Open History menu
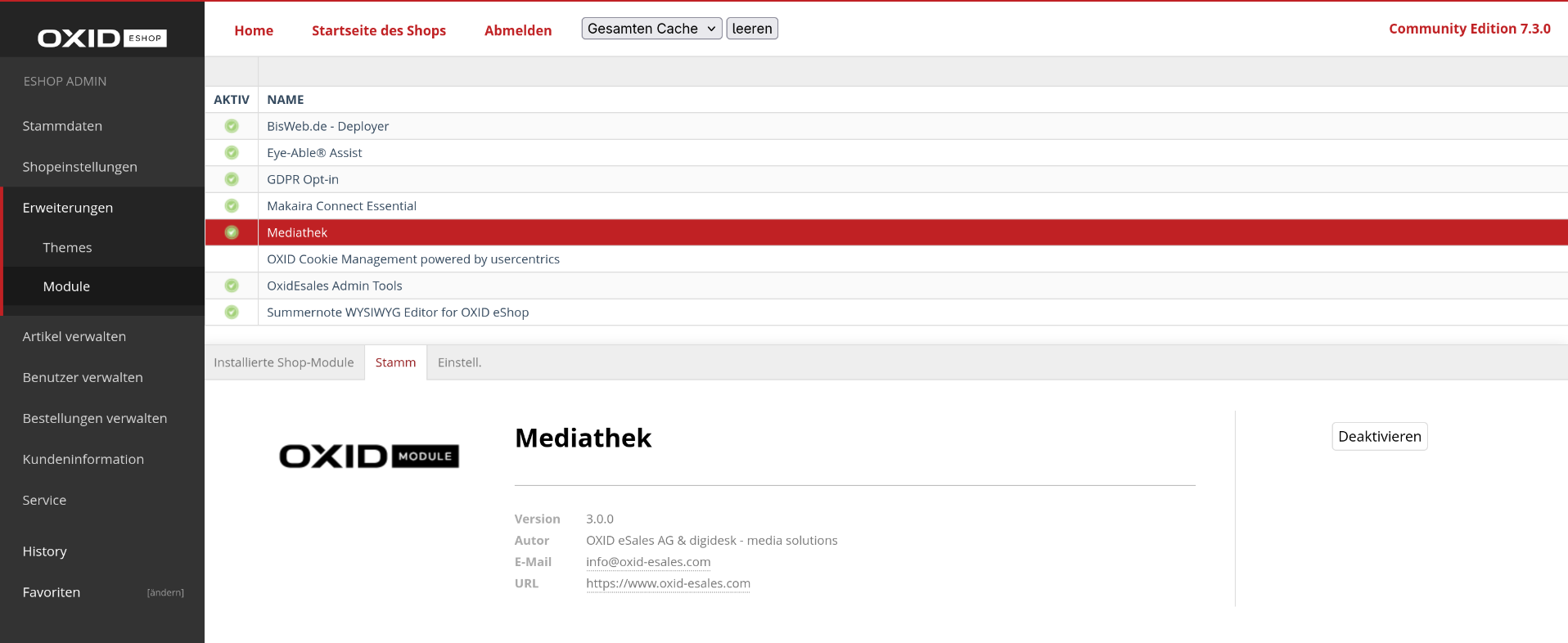1568x643 pixels. (x=45, y=551)
